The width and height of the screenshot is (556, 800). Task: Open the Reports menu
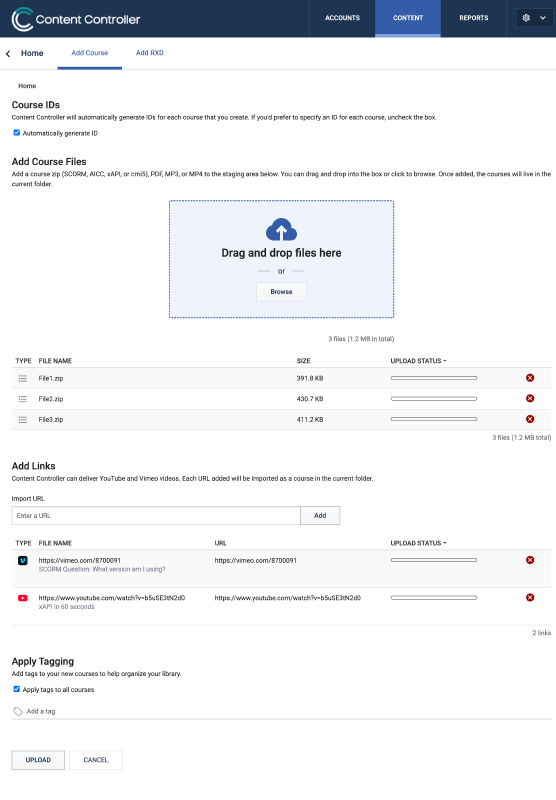tap(473, 18)
